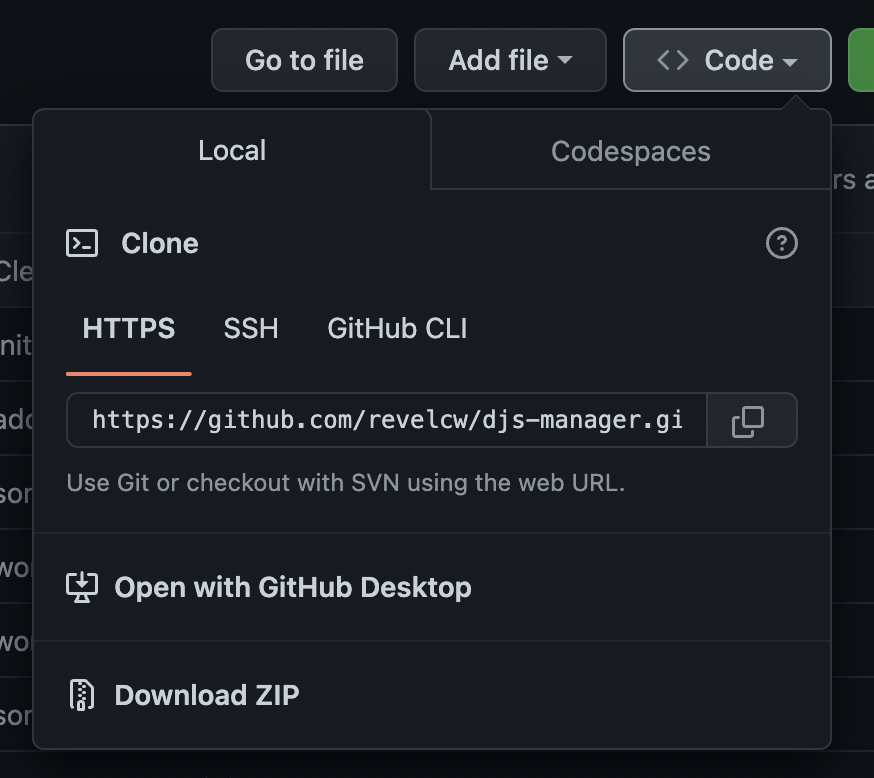Screen dimensions: 874x778
Task: Click the GitHub Desktop download icon
Action: [82, 587]
